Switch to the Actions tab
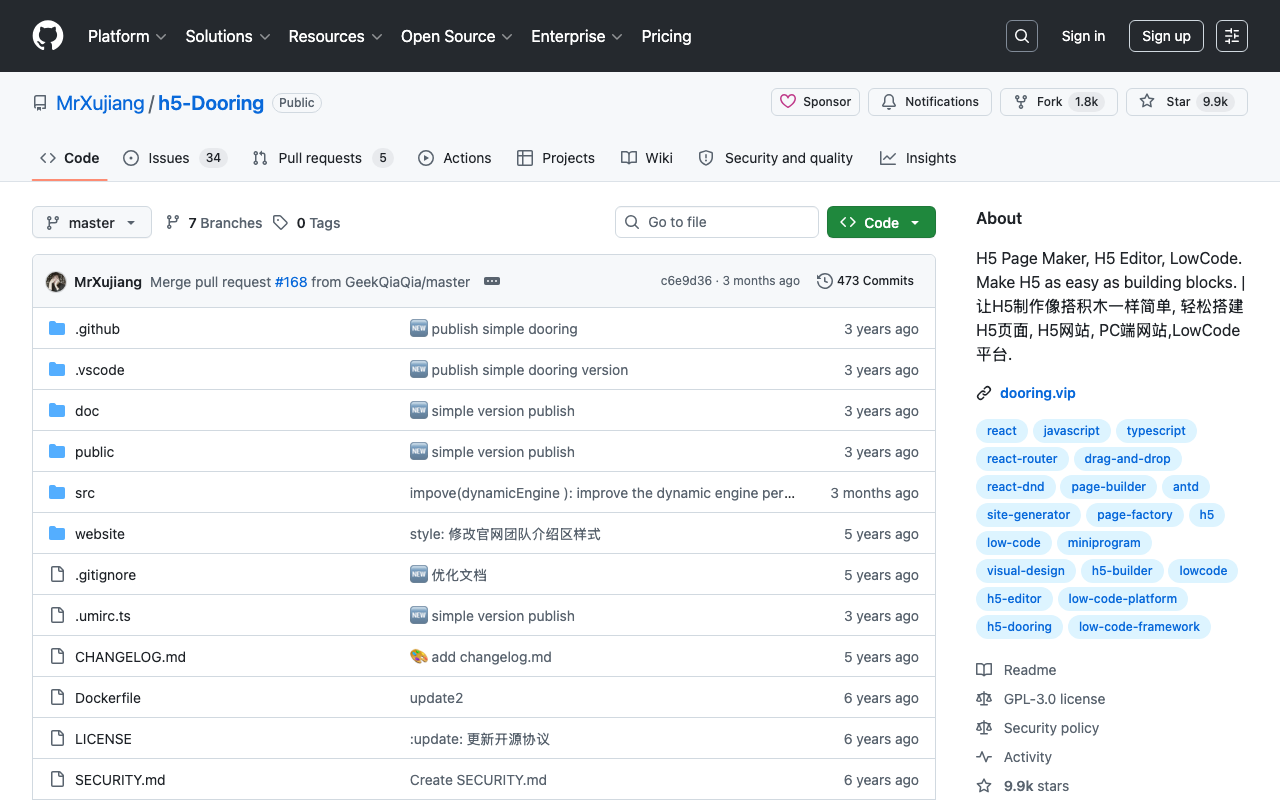 click(455, 158)
